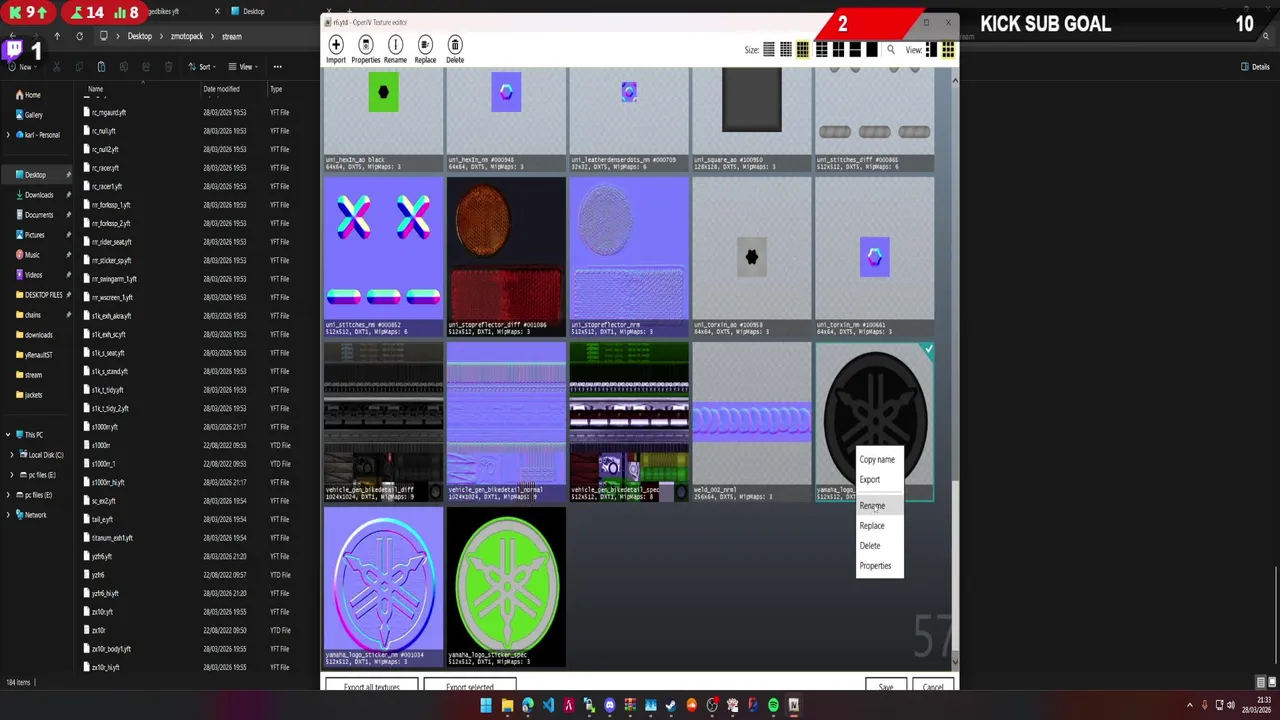Collapse the This PC tree node
The height and width of the screenshot is (720, 1280).
9,435
